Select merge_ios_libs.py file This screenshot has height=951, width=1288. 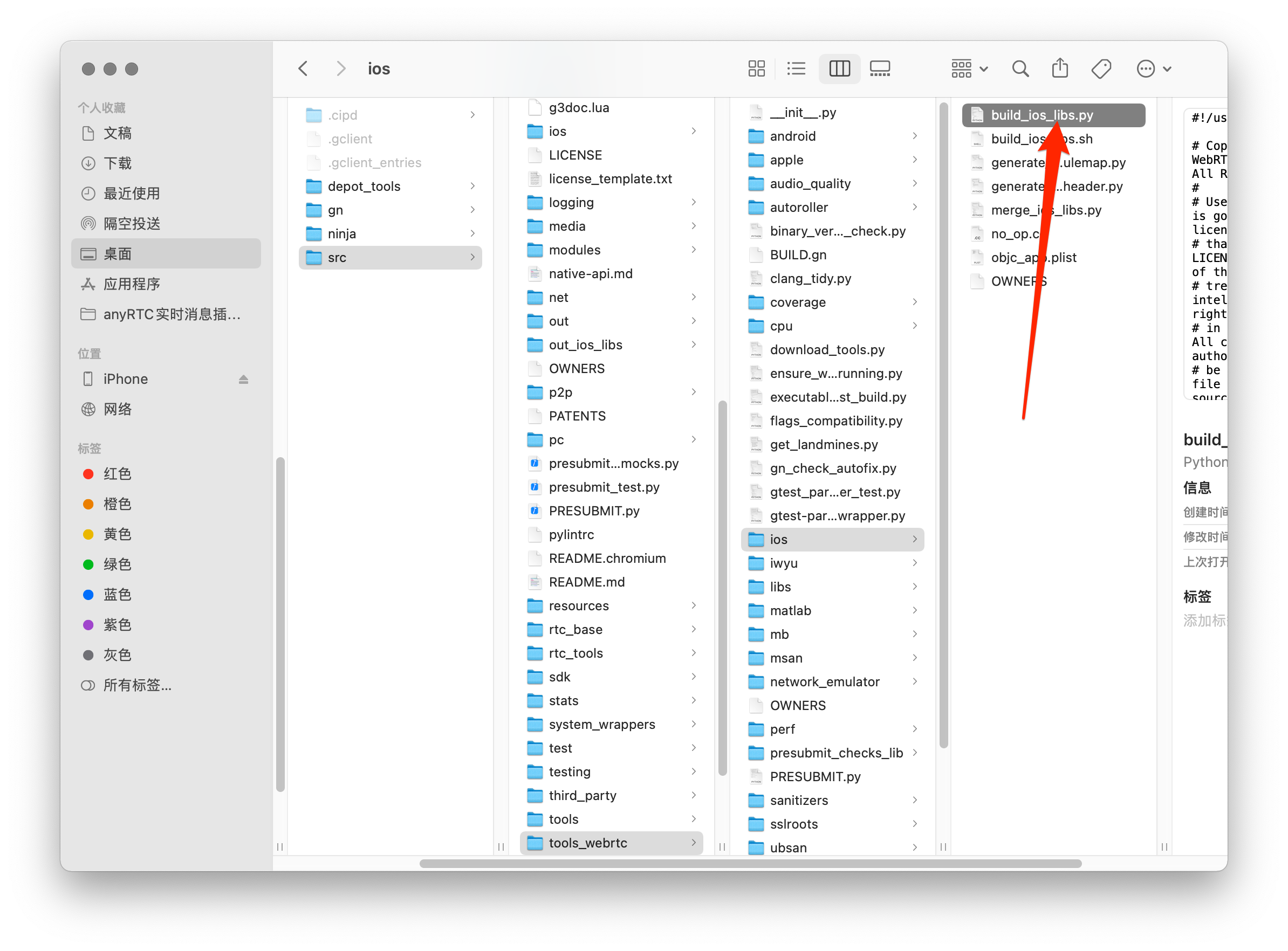click(x=1054, y=210)
